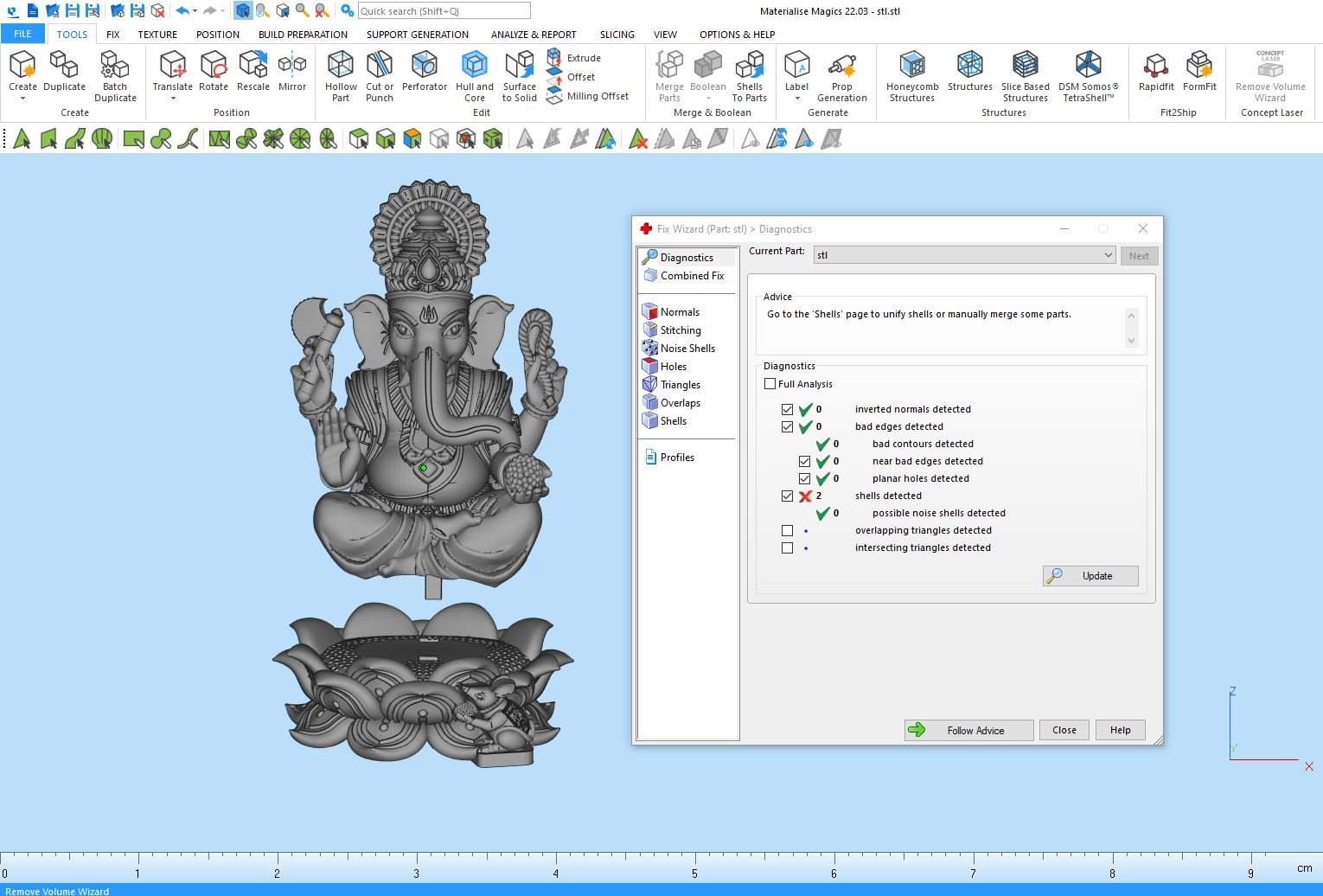Enable the Full Analysis checkbox
1323x896 pixels.
click(770, 384)
